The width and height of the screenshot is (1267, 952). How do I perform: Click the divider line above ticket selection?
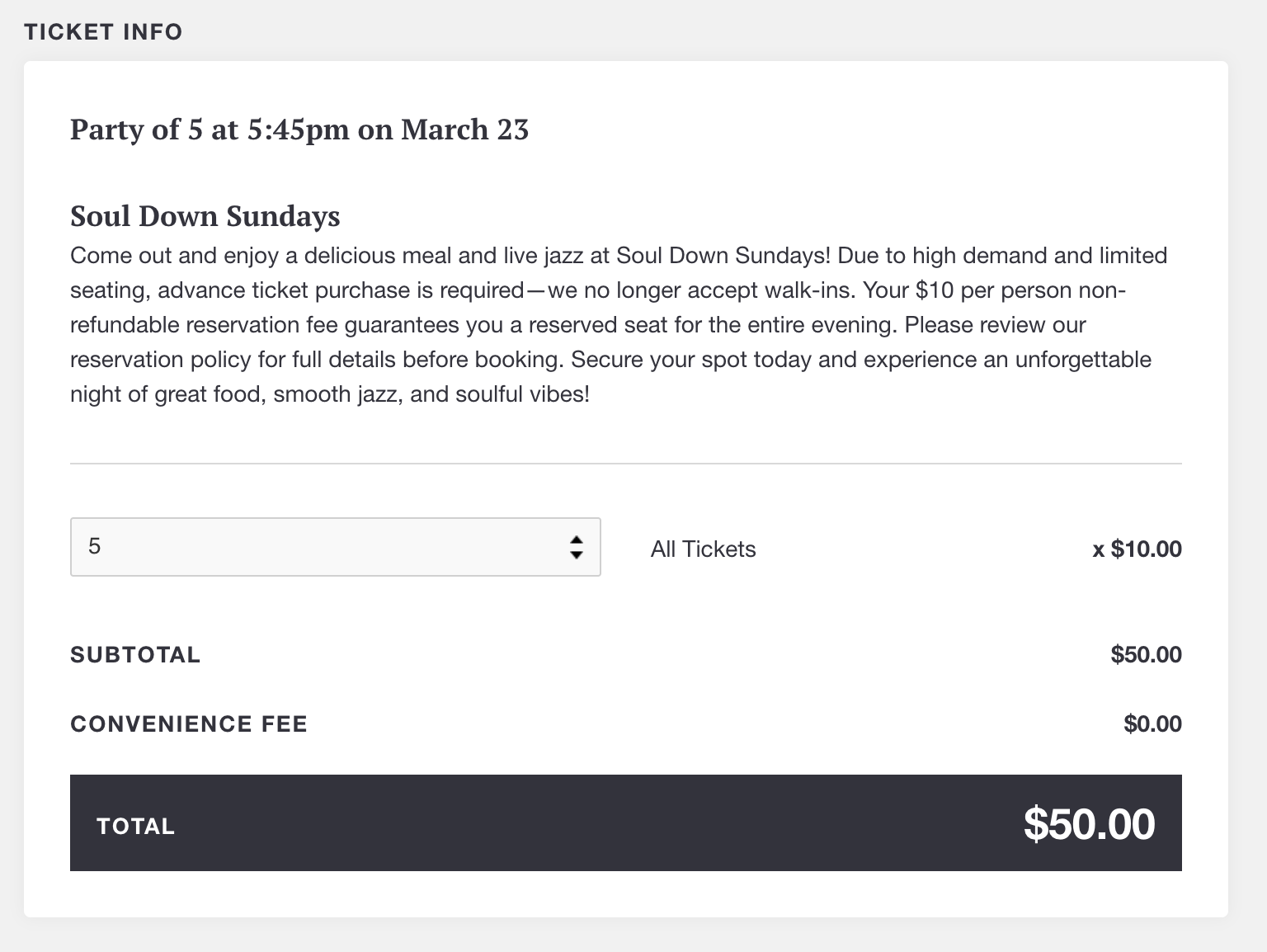625,464
